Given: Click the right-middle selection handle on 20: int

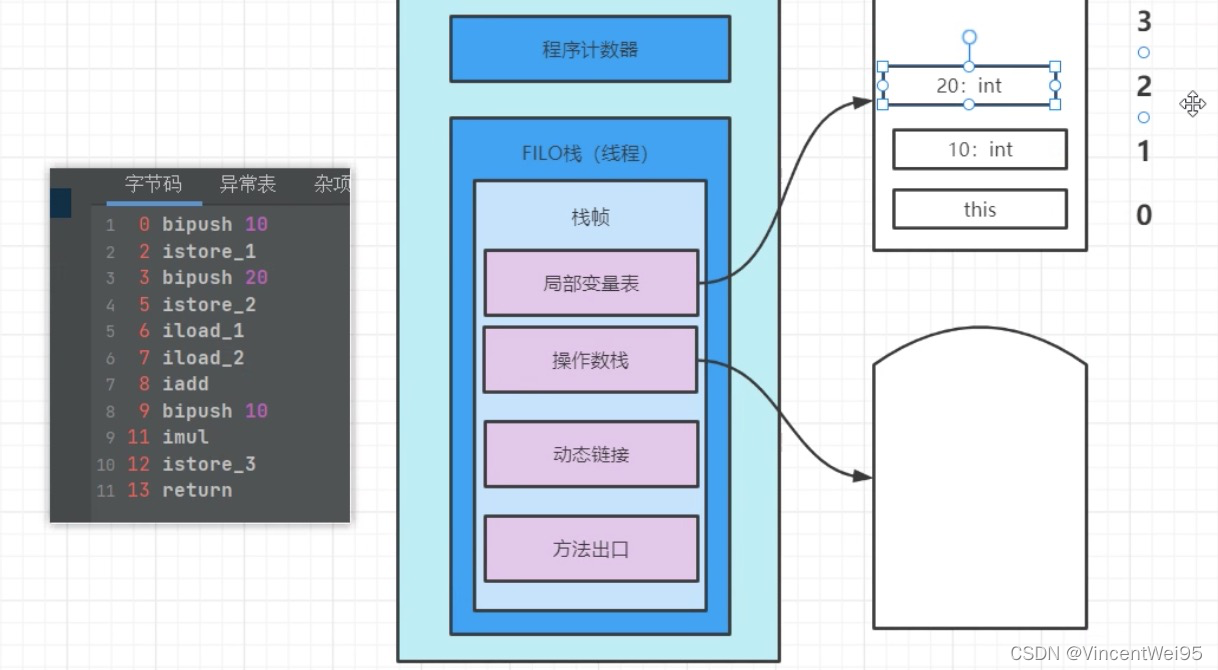Looking at the screenshot, I should point(1056,86).
